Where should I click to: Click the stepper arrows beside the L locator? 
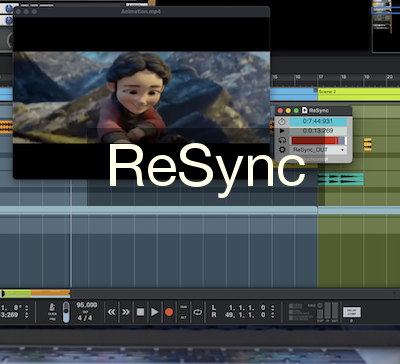(x=273, y=307)
